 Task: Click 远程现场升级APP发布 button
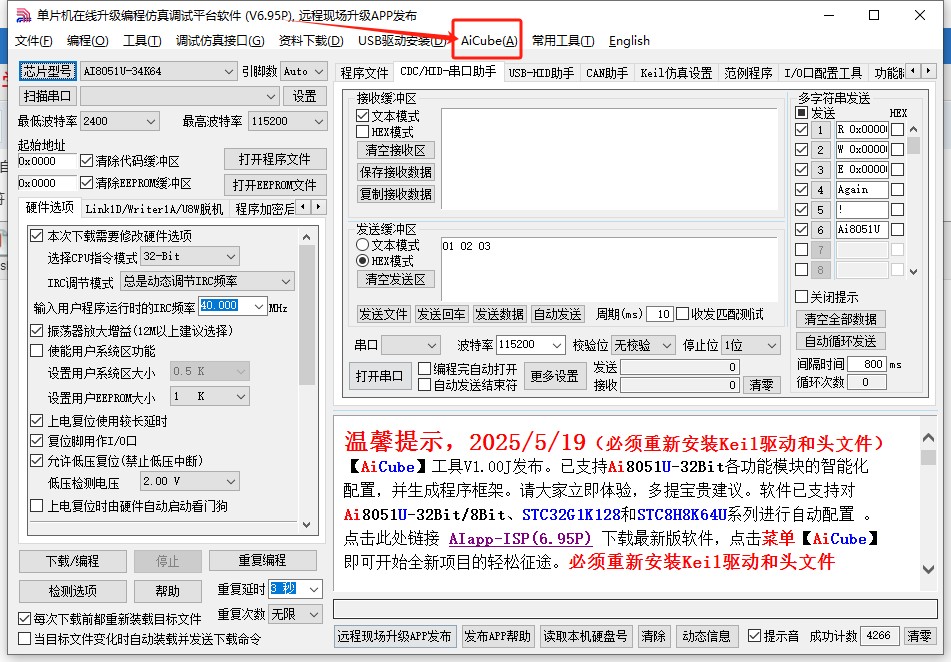pyautogui.click(x=395, y=636)
